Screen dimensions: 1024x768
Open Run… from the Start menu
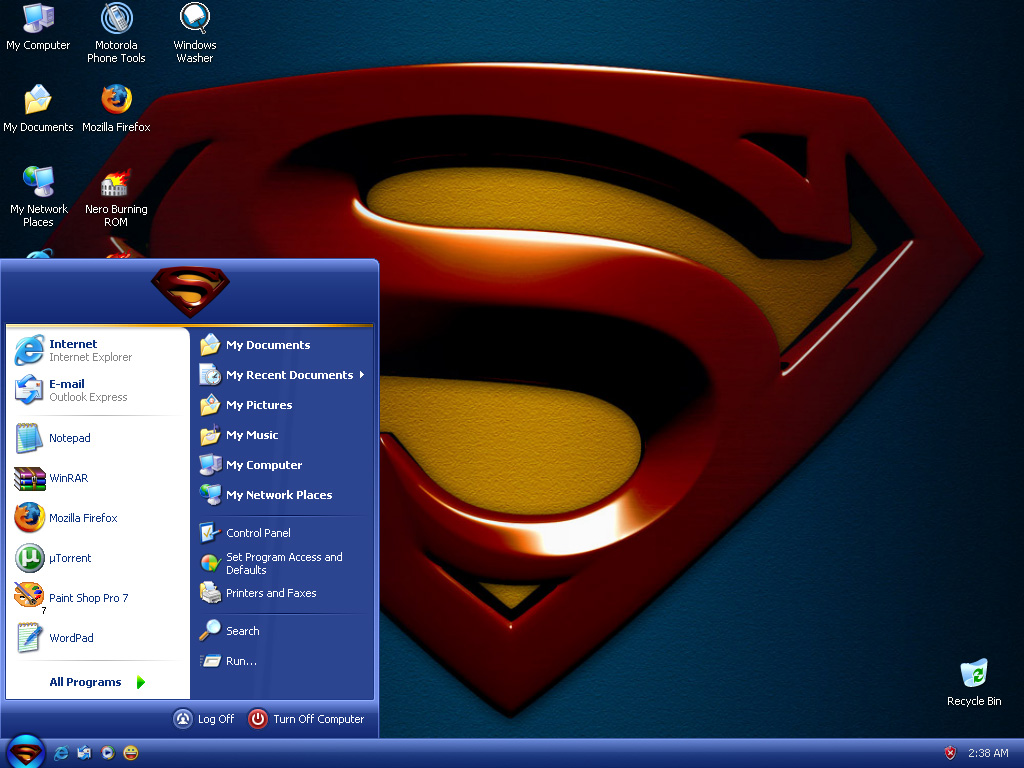point(241,661)
